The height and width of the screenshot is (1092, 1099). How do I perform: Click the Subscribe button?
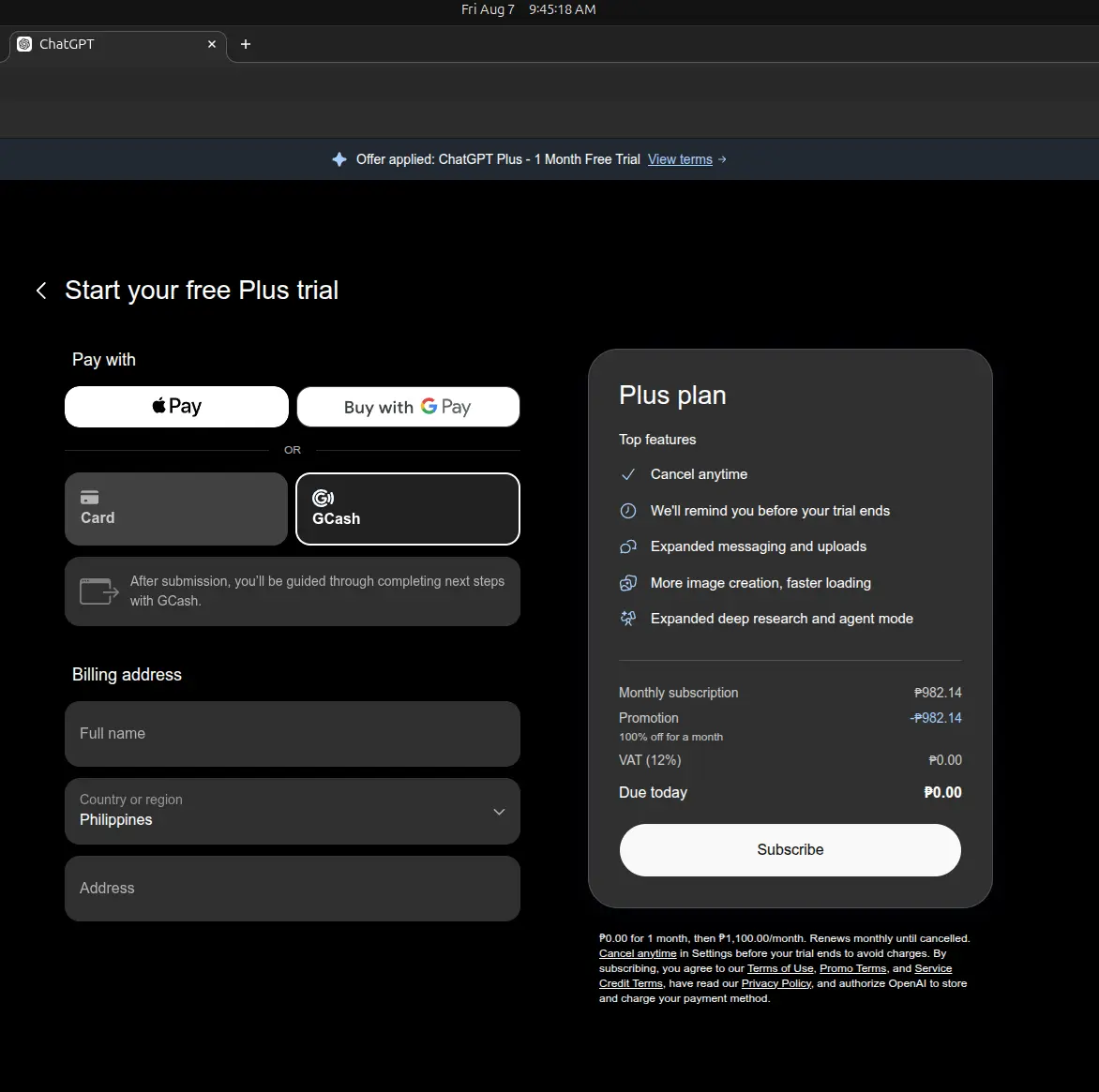click(790, 849)
